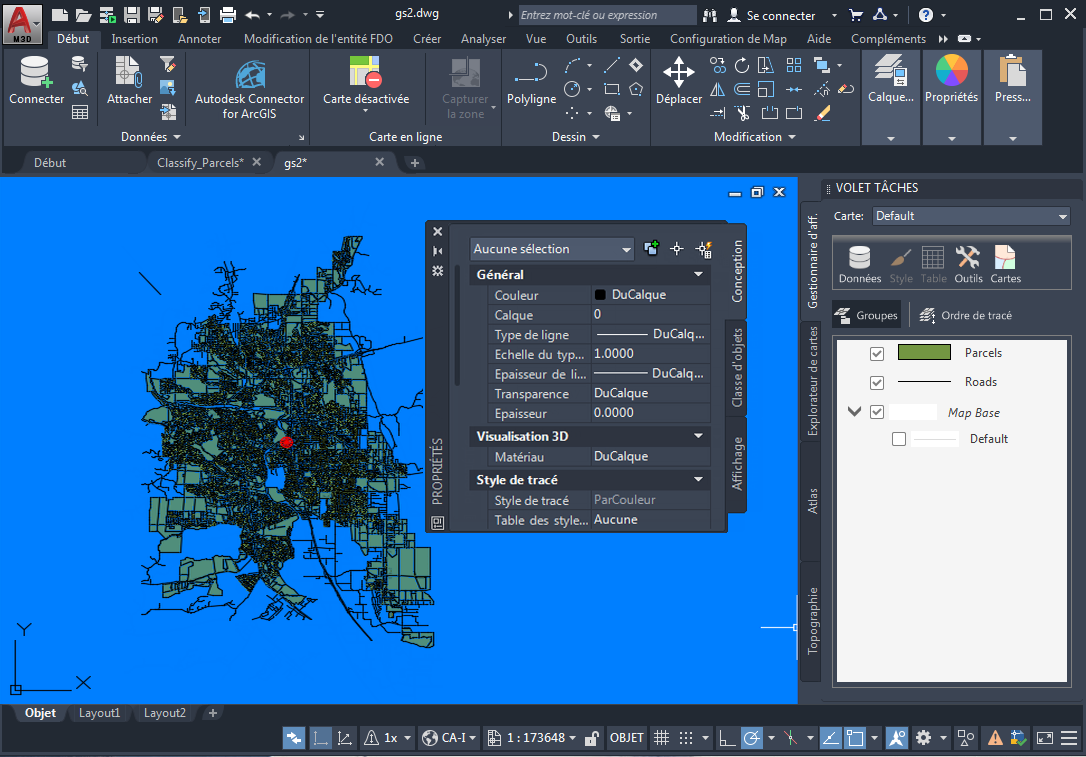Enable the Default layer checkbox
The image size is (1086, 757).
coord(899,439)
